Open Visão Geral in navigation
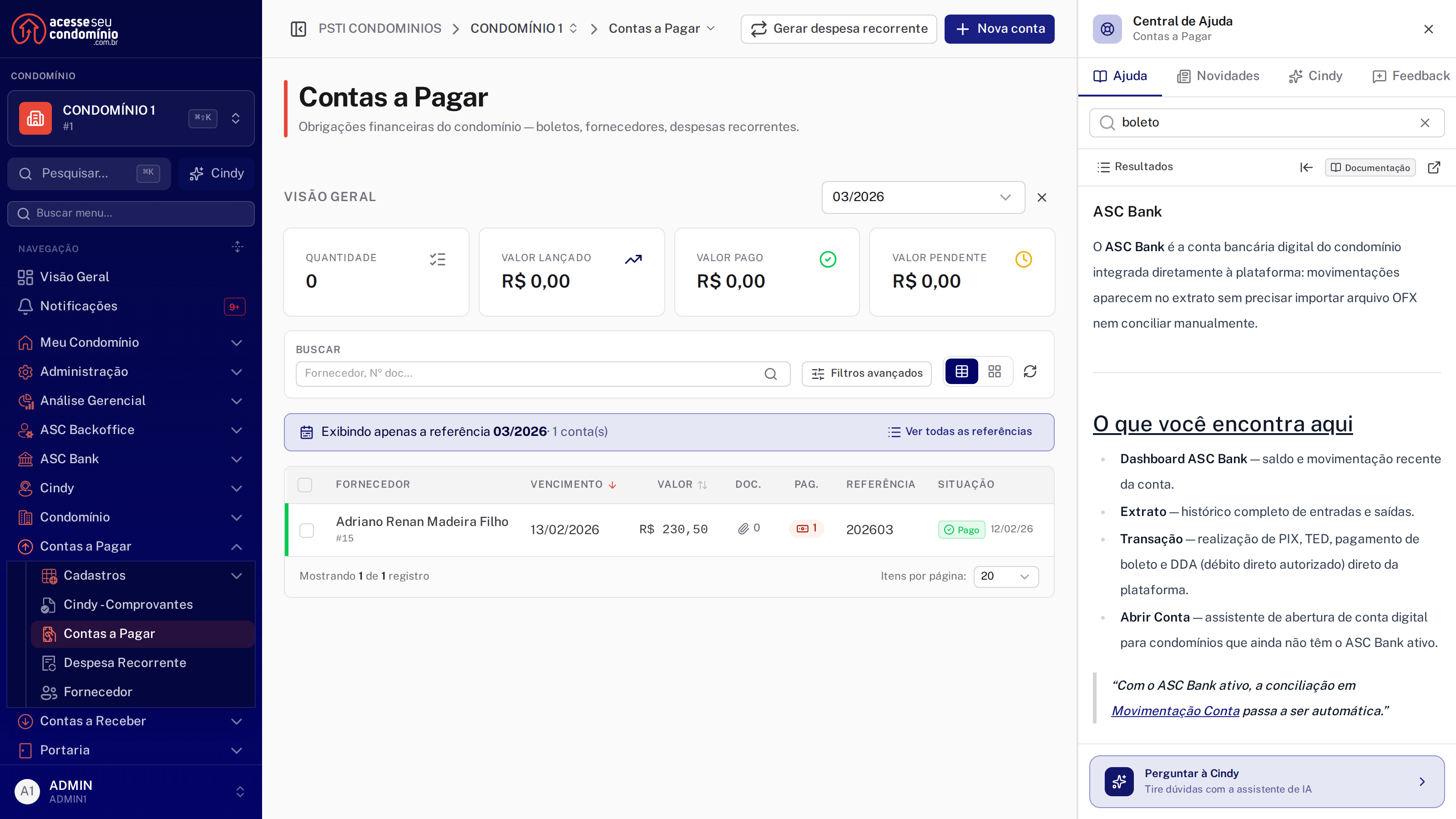Screen dimensions: 1456x819 (x=131, y=277)
